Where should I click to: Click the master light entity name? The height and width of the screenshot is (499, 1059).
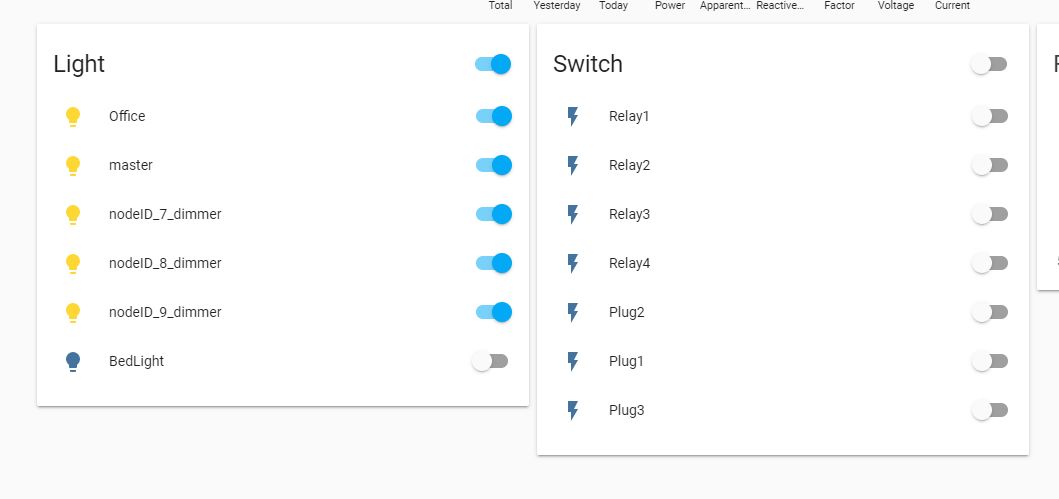click(131, 165)
